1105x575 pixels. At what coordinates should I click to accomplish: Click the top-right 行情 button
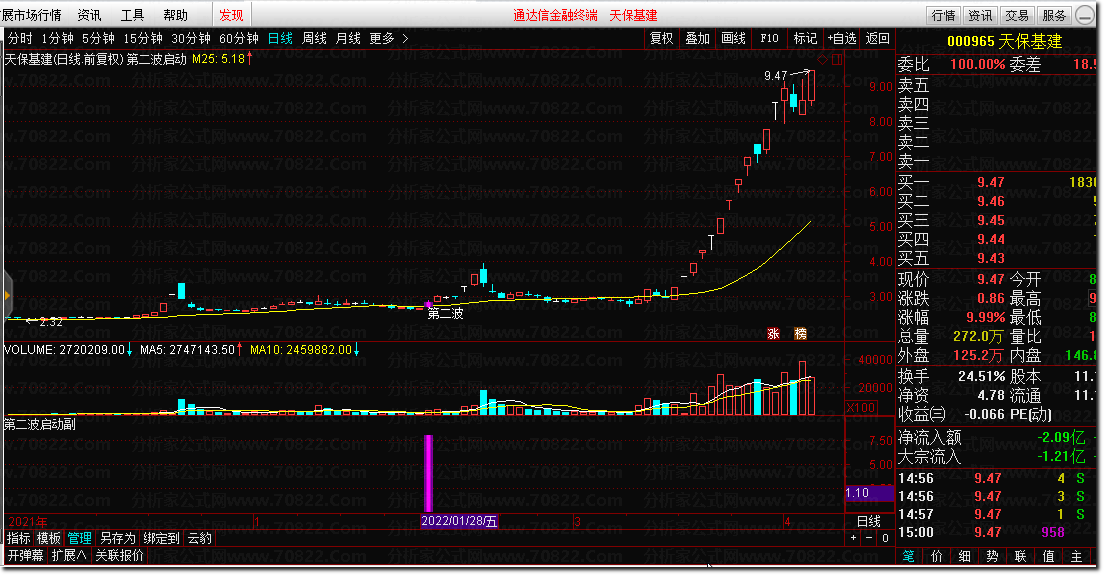coord(943,15)
